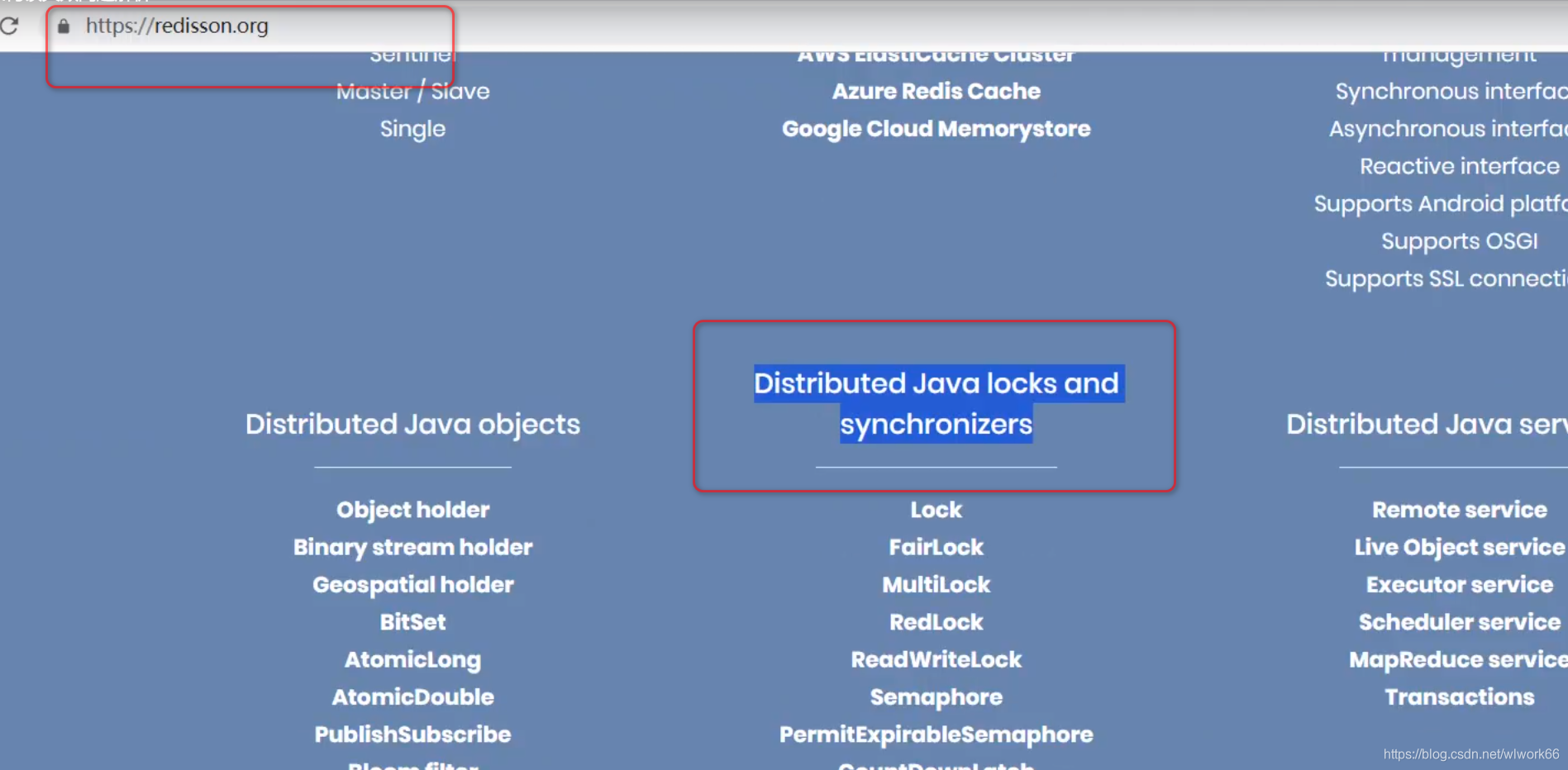This screenshot has height=770, width=1568.
Task: Open the Executor service link
Action: (1460, 585)
